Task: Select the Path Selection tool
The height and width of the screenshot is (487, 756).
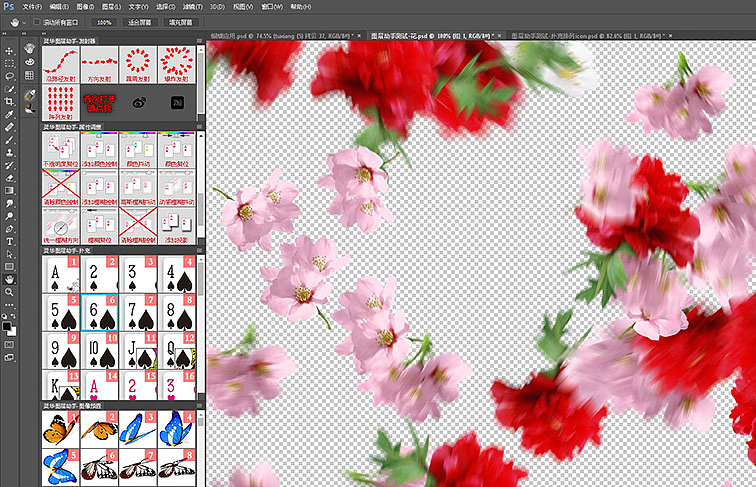Action: click(9, 254)
